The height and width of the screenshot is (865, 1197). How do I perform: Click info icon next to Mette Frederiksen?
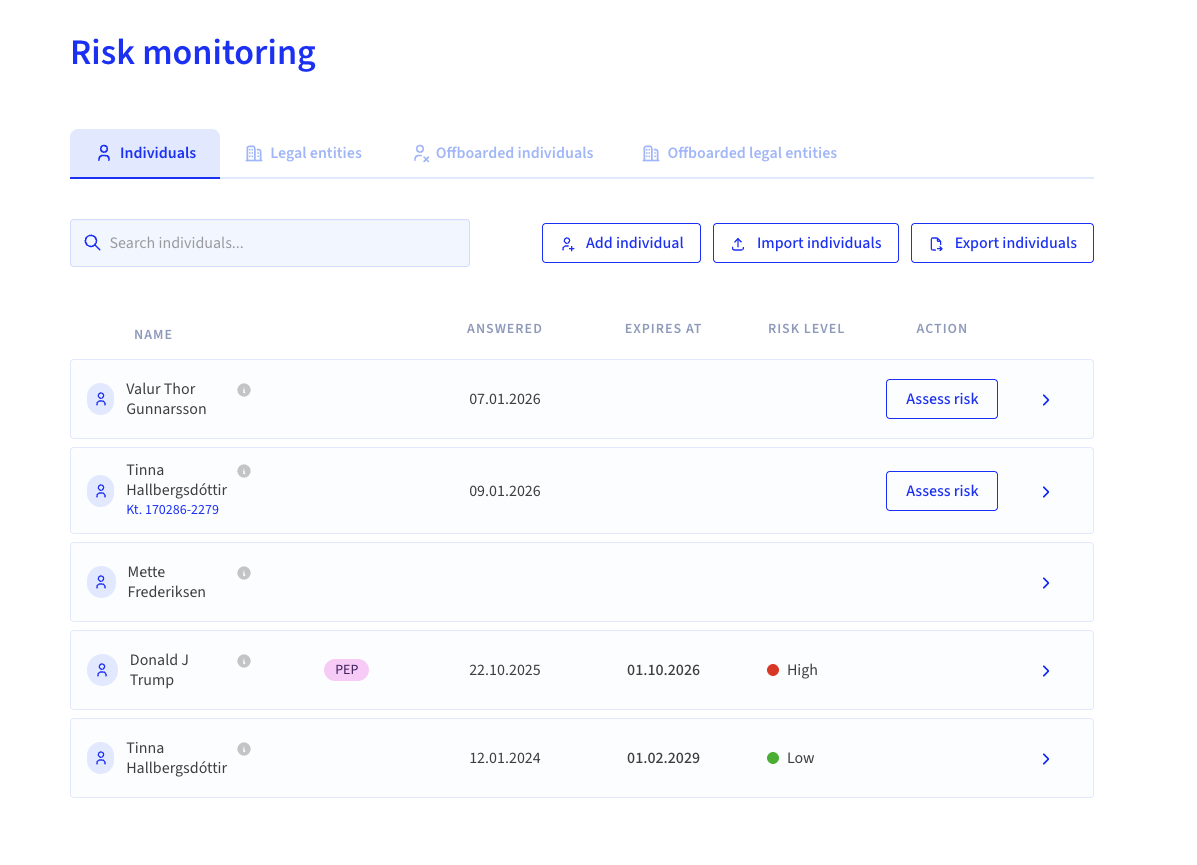(244, 573)
